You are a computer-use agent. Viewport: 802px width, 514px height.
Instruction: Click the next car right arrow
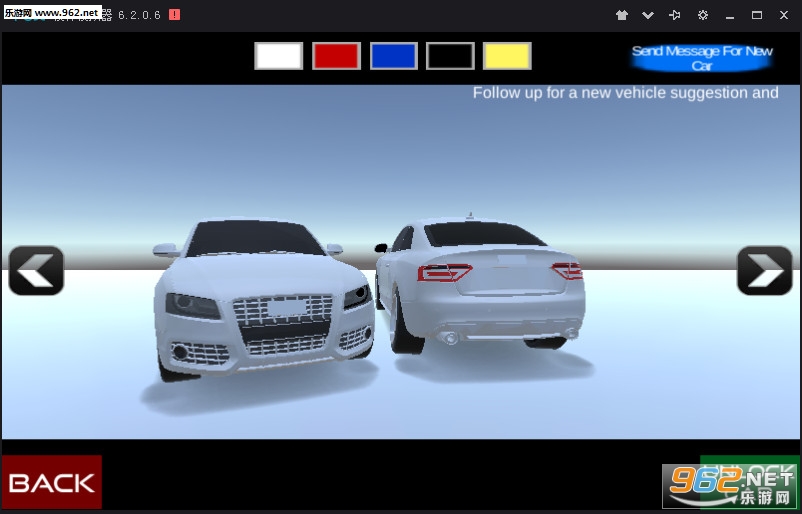click(x=765, y=271)
